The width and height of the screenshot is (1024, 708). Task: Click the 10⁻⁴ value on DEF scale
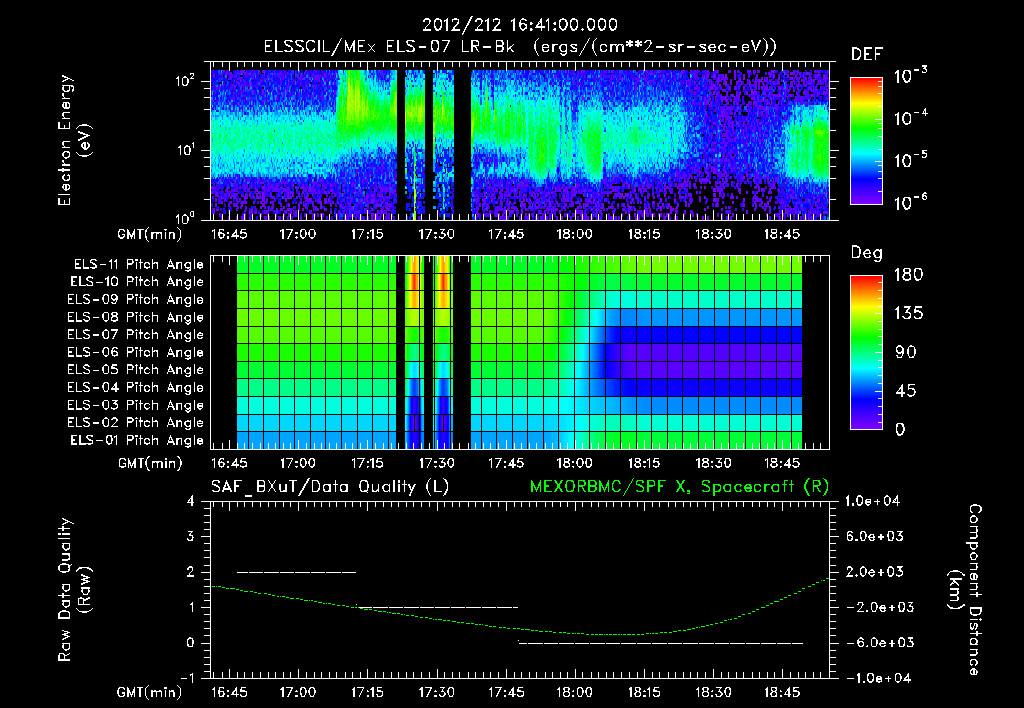[x=910, y=118]
